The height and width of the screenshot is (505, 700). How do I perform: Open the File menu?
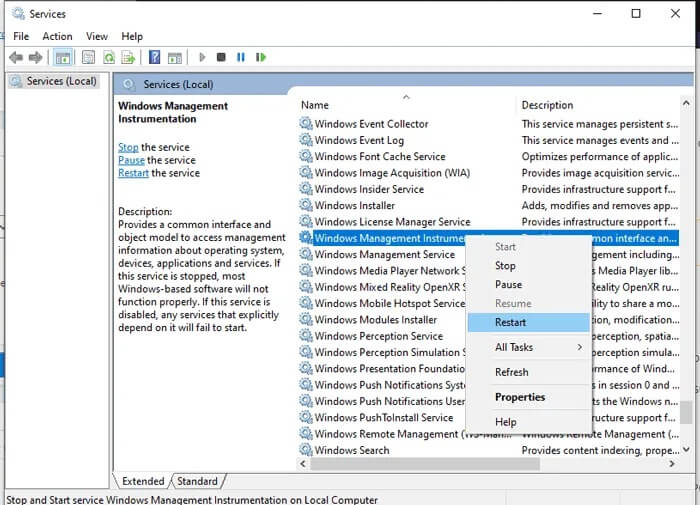[21, 36]
